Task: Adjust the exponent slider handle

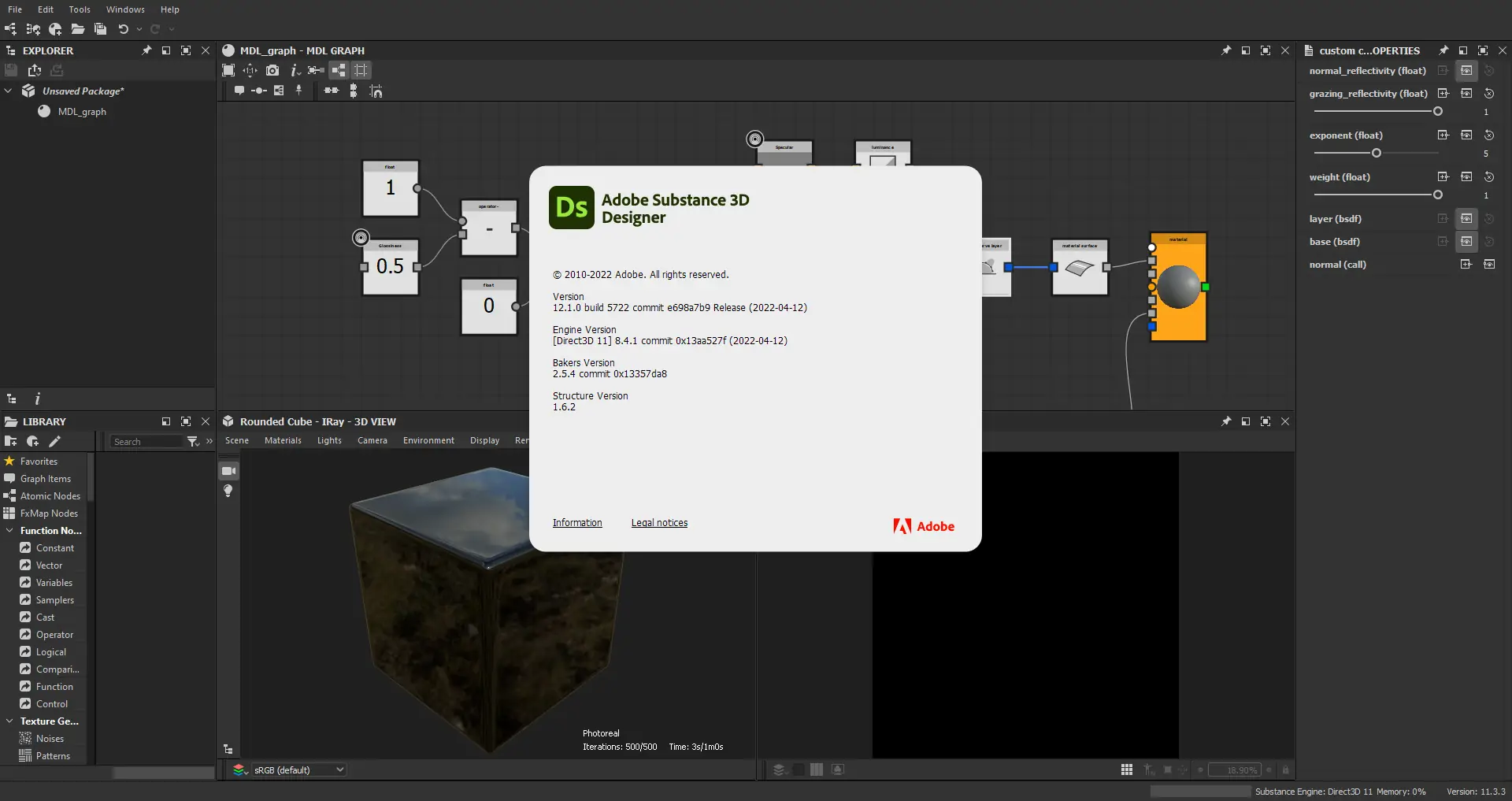Action: pos(1377,153)
